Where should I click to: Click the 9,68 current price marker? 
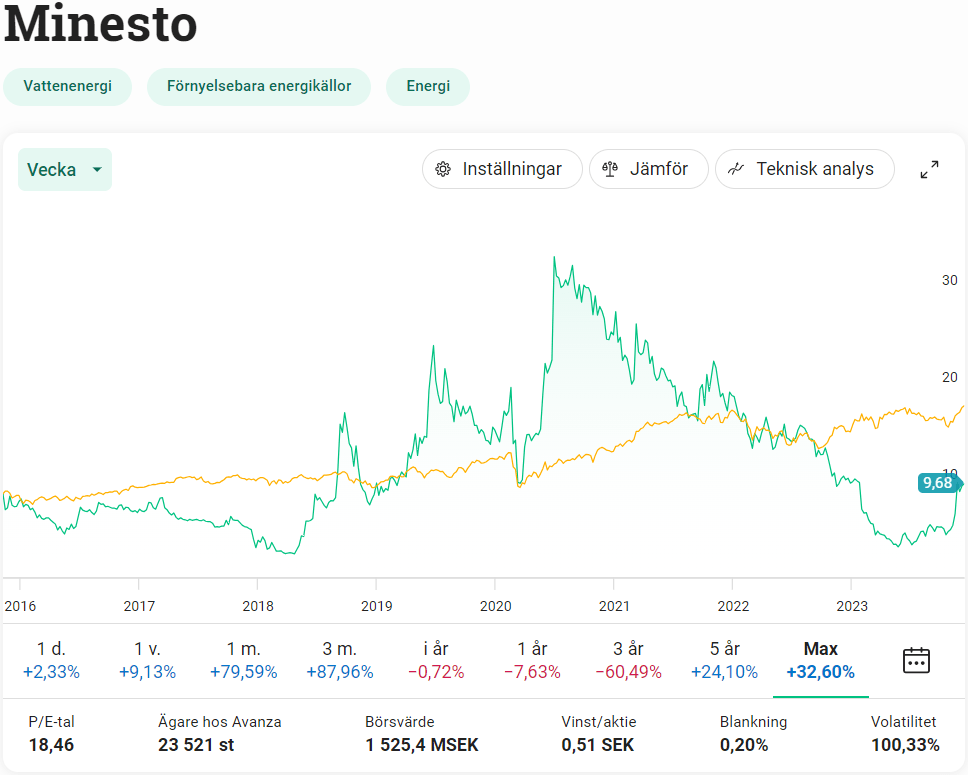938,483
